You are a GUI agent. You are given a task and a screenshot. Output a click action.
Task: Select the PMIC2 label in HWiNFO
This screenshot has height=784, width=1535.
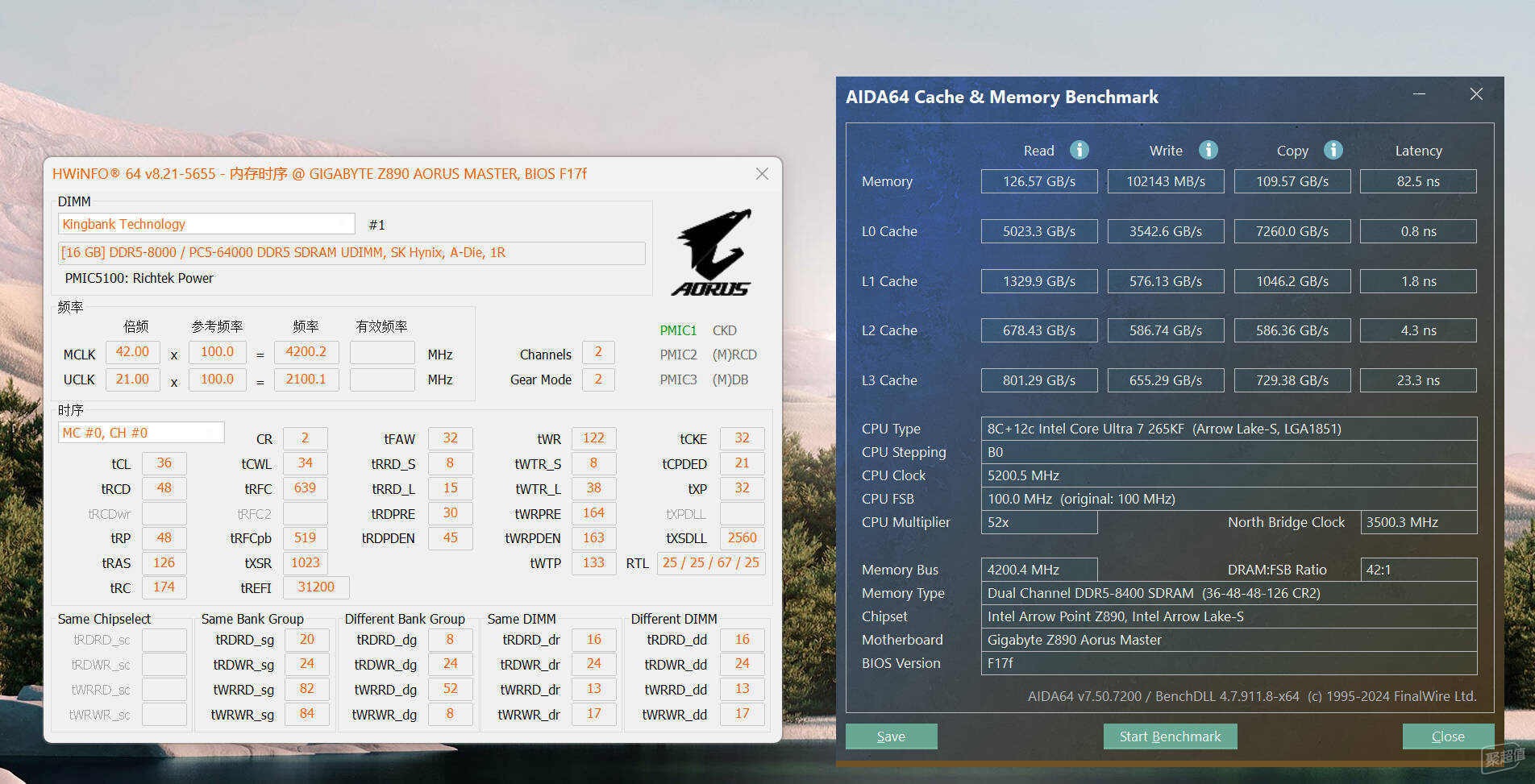678,355
